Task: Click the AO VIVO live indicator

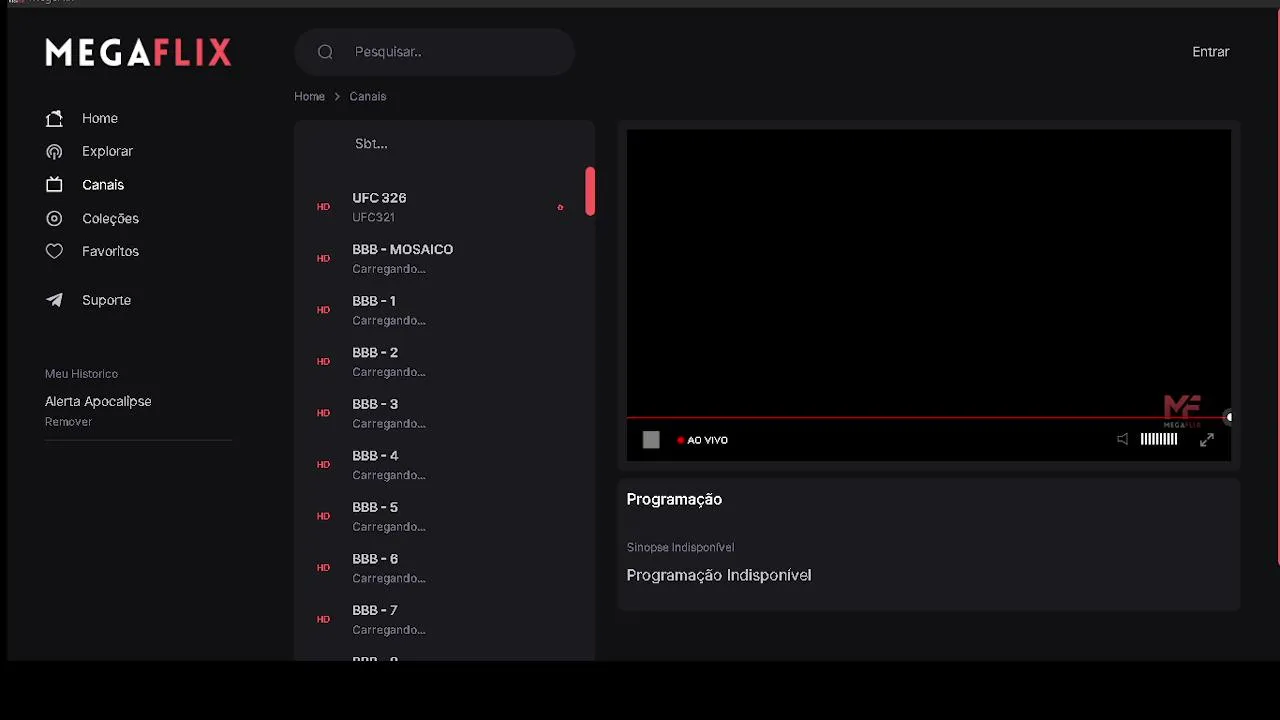Action: [x=702, y=440]
